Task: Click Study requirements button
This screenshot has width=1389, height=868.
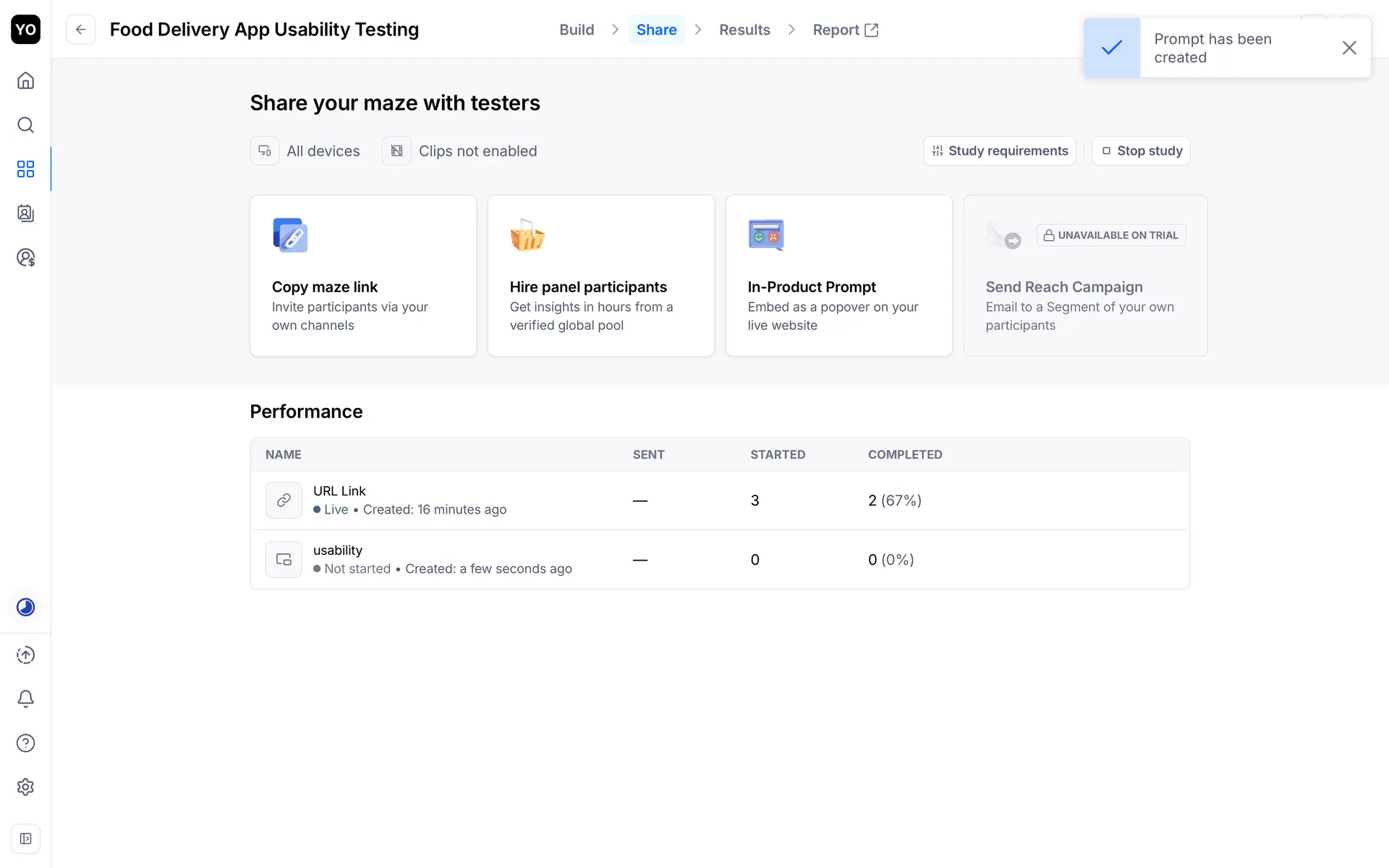Action: tap(999, 150)
